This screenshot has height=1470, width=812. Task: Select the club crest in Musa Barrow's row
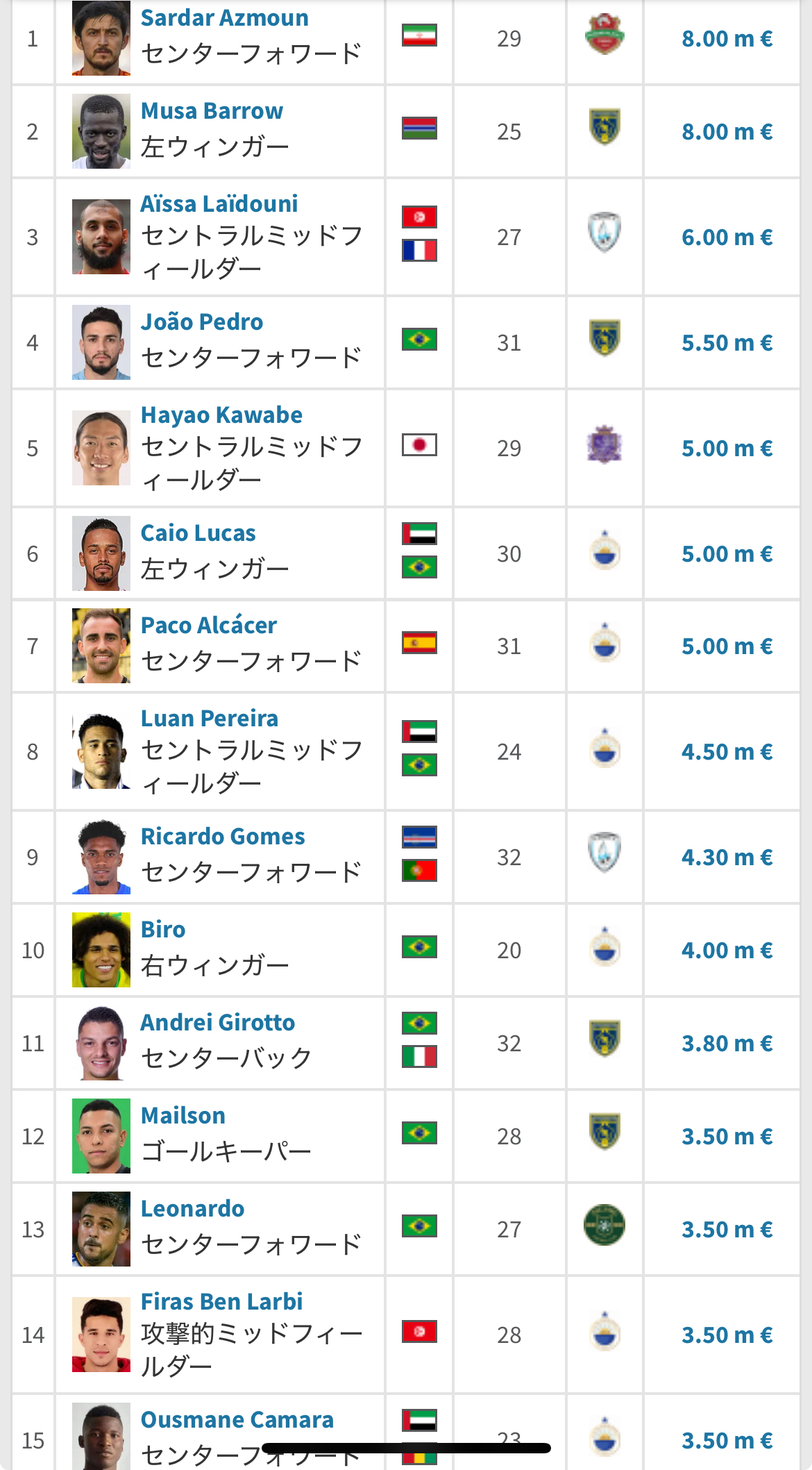coord(604,128)
